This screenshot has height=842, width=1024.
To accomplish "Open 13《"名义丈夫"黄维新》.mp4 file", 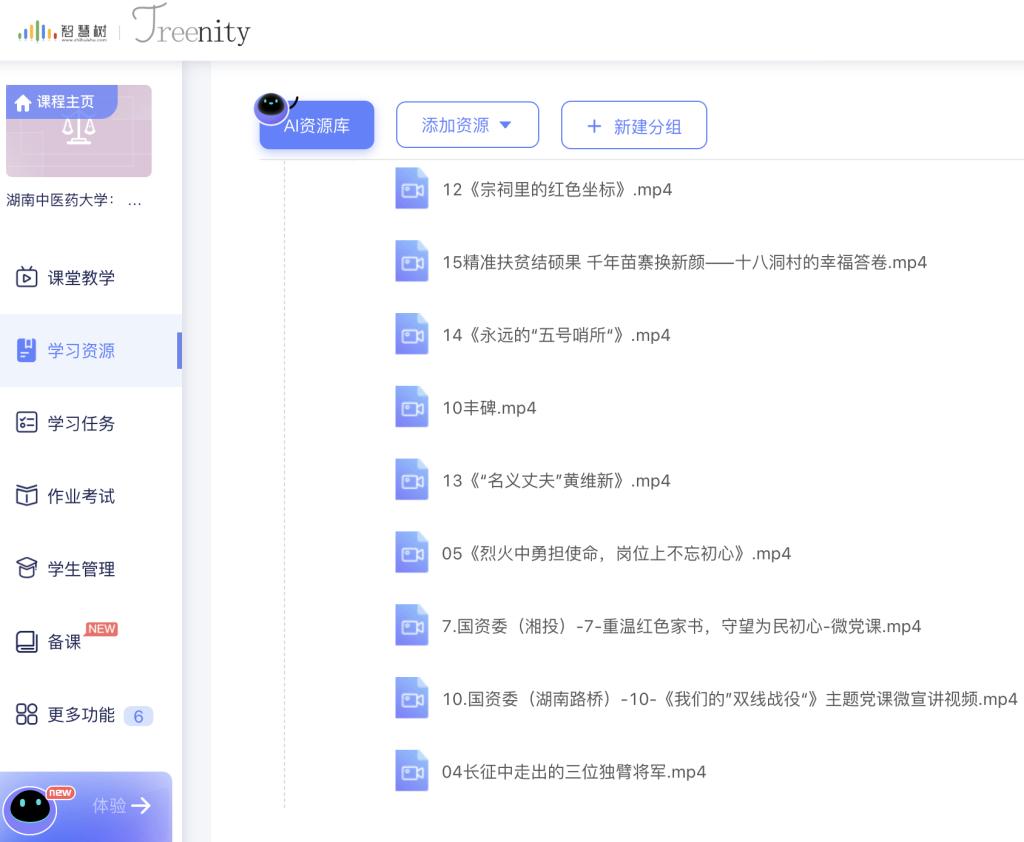I will click(x=556, y=481).
